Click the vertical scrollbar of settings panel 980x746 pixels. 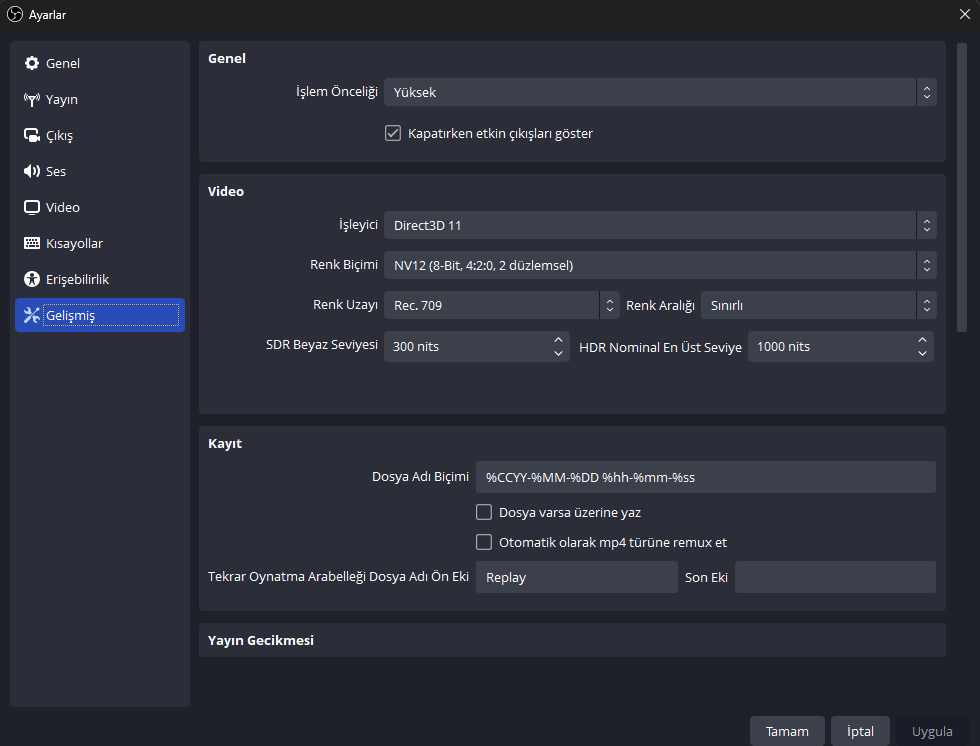click(x=962, y=187)
